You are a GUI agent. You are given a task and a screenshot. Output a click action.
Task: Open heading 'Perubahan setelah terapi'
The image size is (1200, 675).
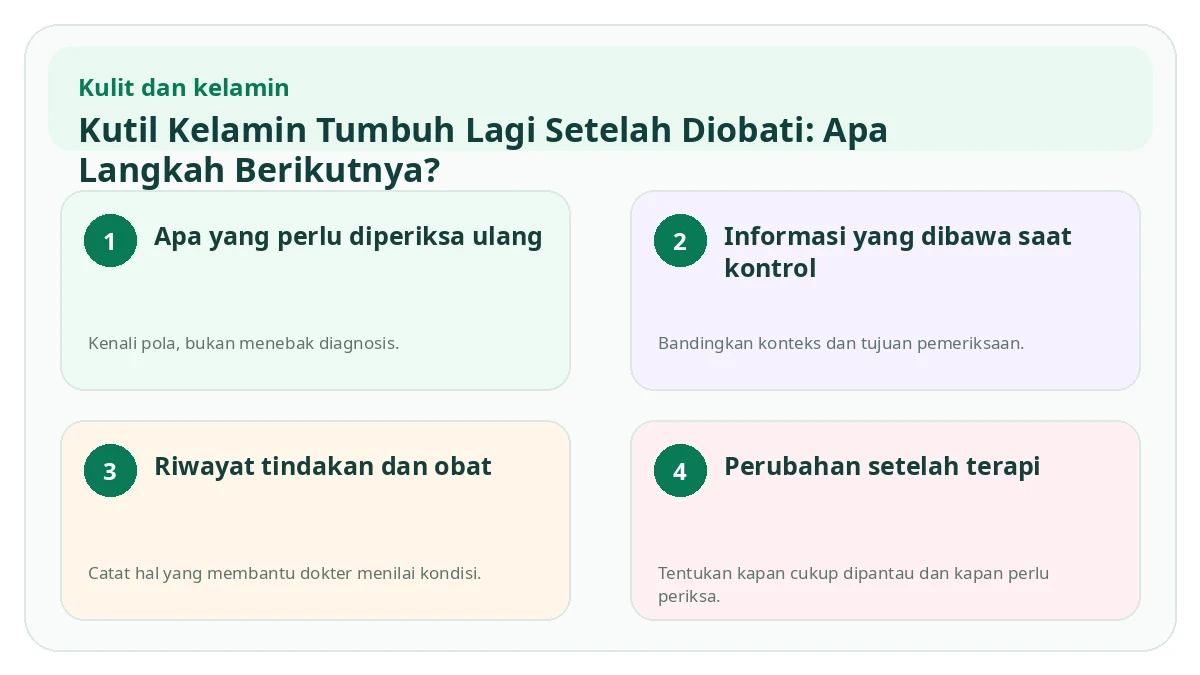tap(882, 466)
